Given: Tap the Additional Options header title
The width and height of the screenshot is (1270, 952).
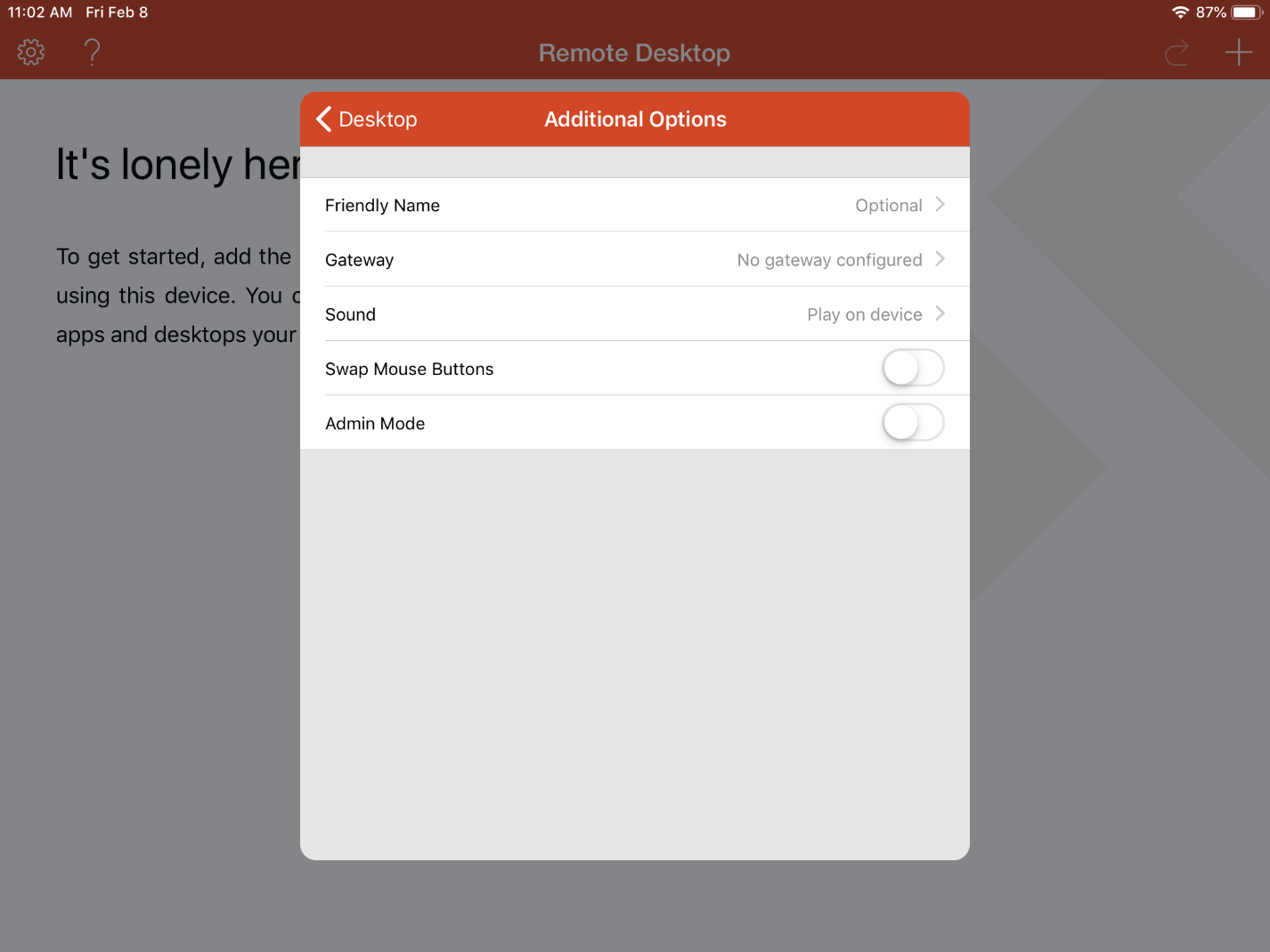Looking at the screenshot, I should tap(635, 119).
